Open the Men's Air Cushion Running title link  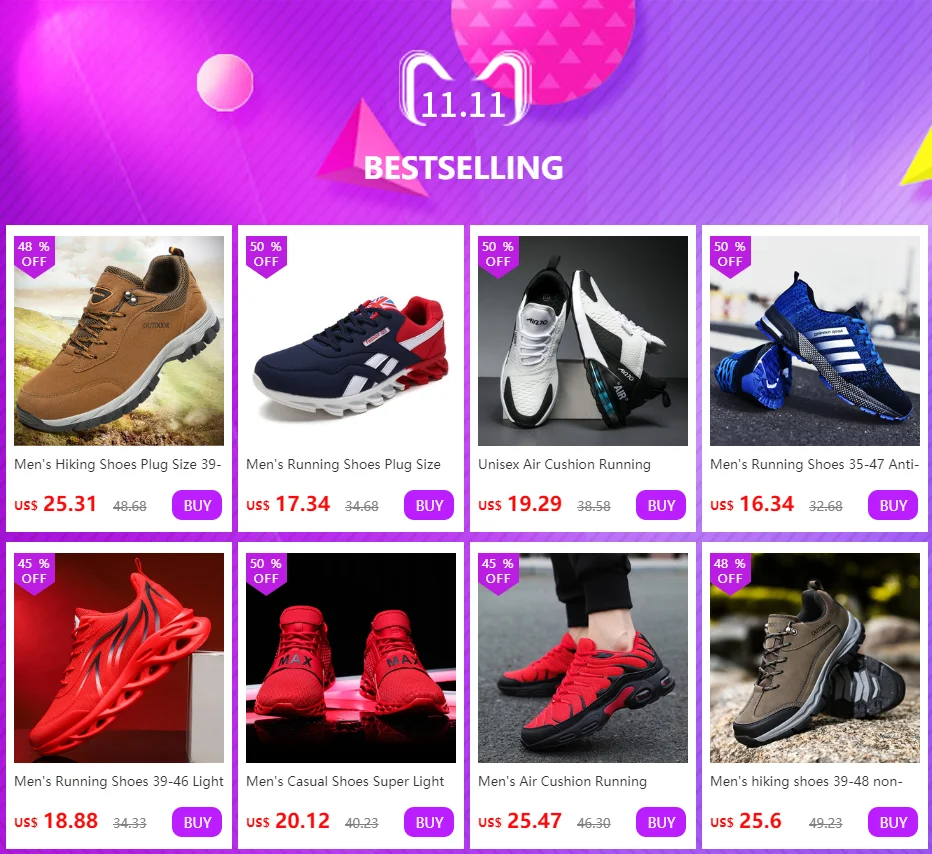[562, 781]
